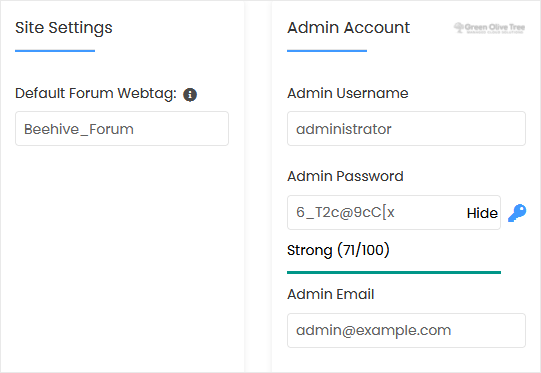Click the password strength green bar
Image resolution: width=541 pixels, height=373 pixels.
click(x=394, y=272)
